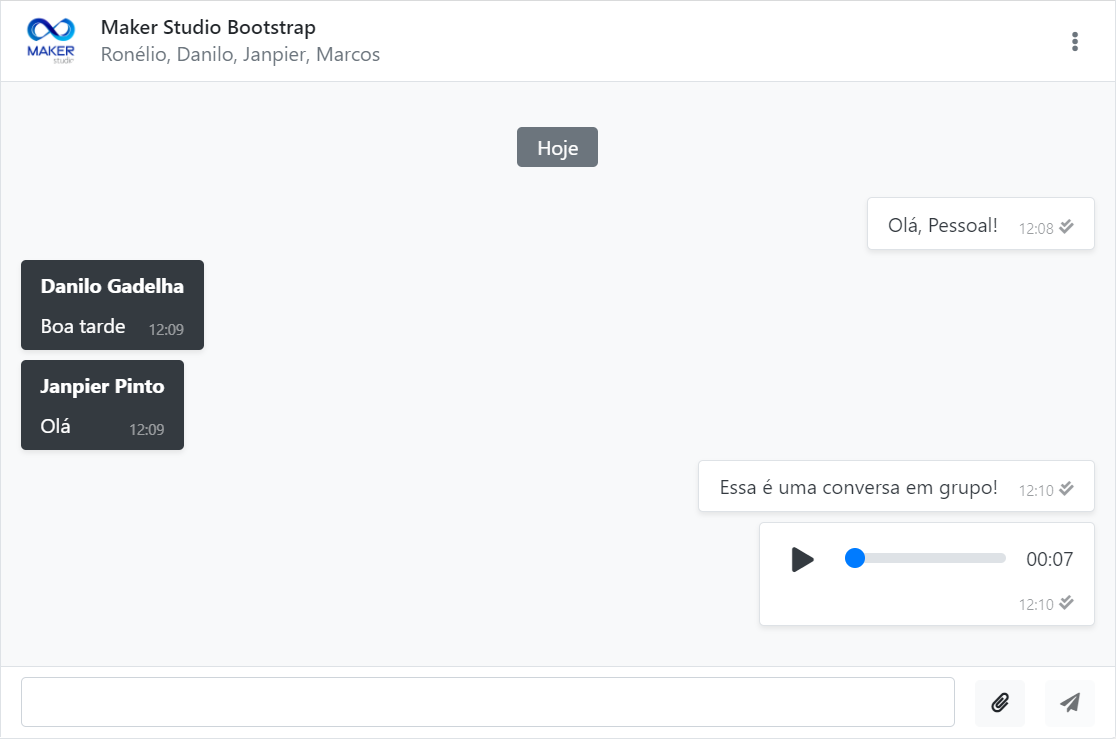Click the paperclip attach file icon

tap(1000, 702)
